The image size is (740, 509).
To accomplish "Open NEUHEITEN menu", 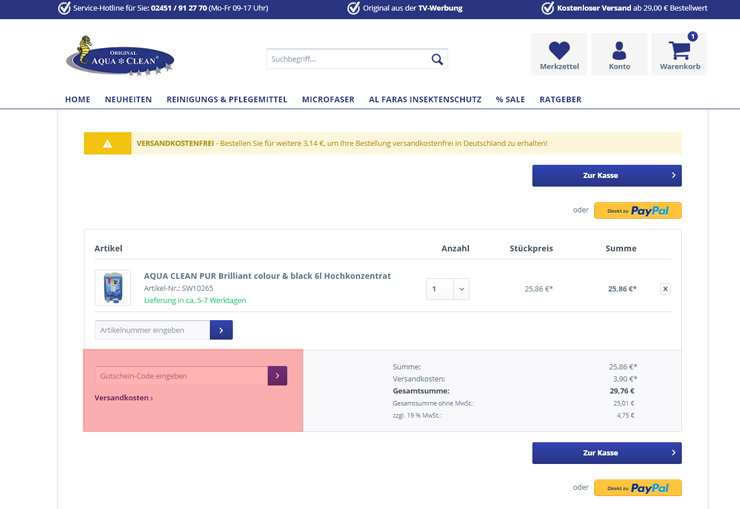I will [x=128, y=100].
